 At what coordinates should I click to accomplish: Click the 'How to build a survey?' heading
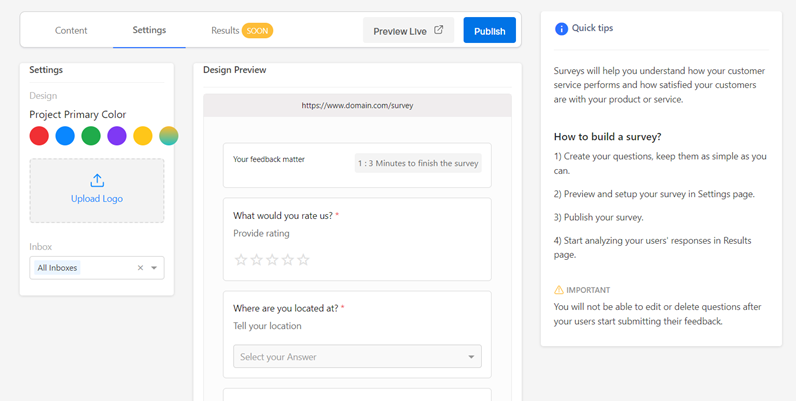click(x=608, y=137)
